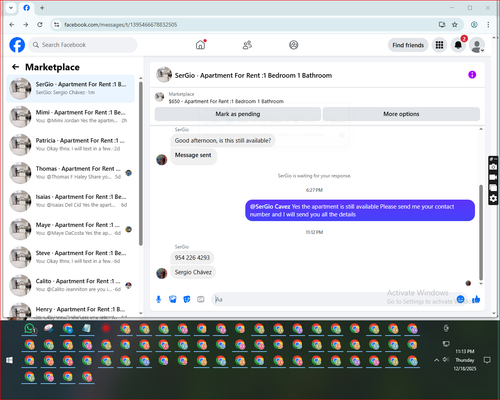Click the Find friends button
Viewport: 500px width, 400px height.
tap(408, 45)
